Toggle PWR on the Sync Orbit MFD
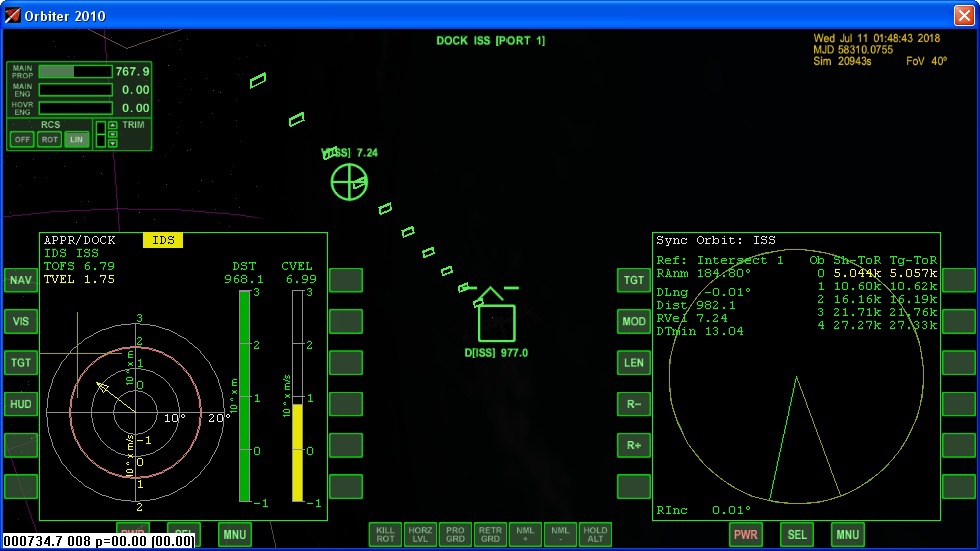 pos(746,535)
